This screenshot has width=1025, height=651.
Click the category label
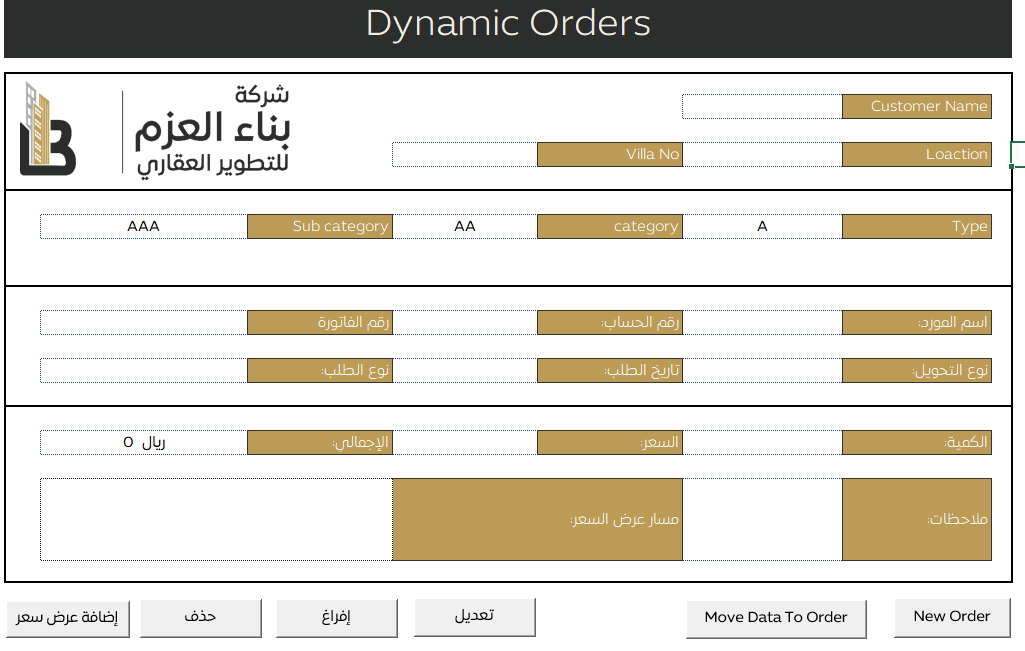610,227
